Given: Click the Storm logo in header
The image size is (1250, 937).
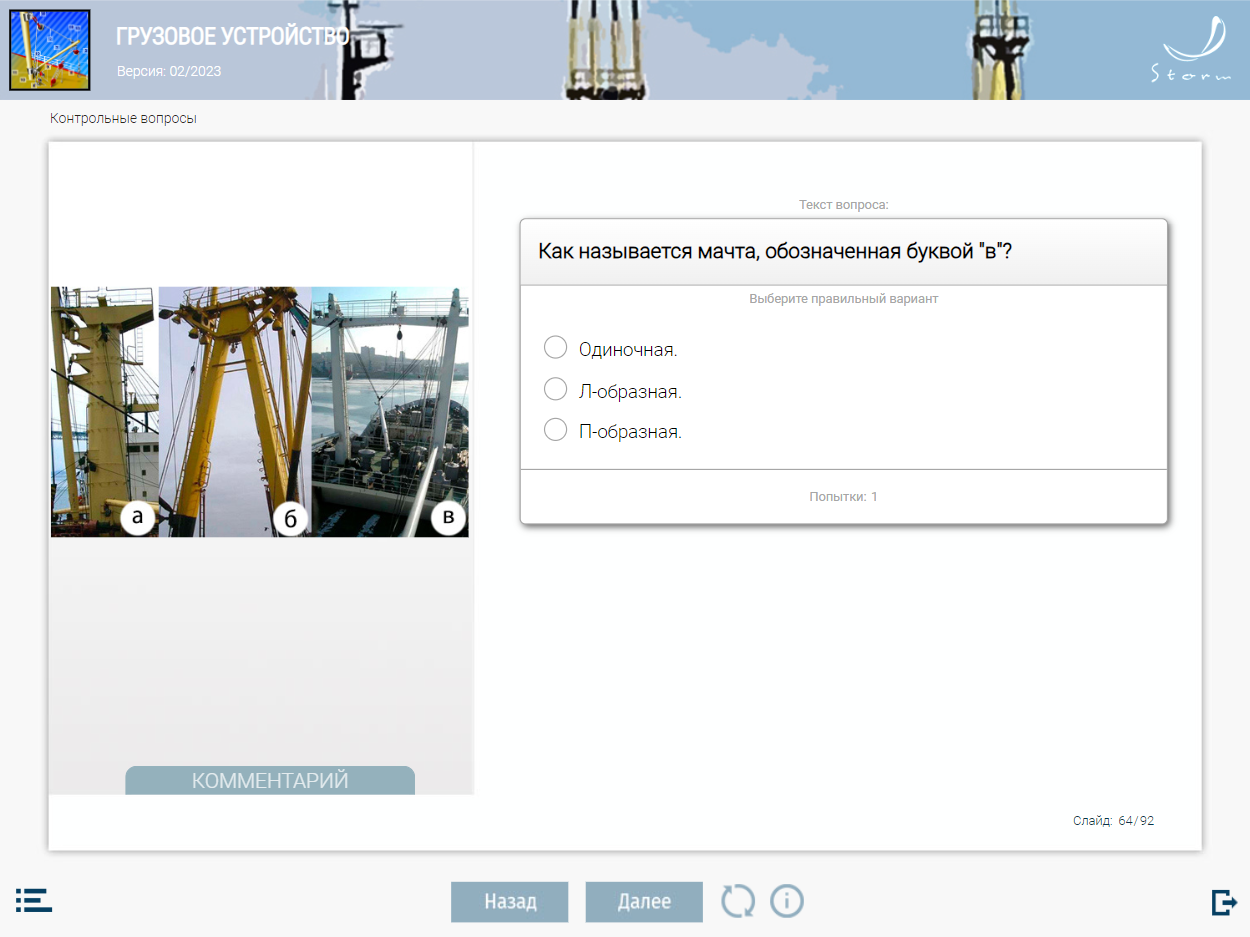Looking at the screenshot, I should click(1190, 52).
